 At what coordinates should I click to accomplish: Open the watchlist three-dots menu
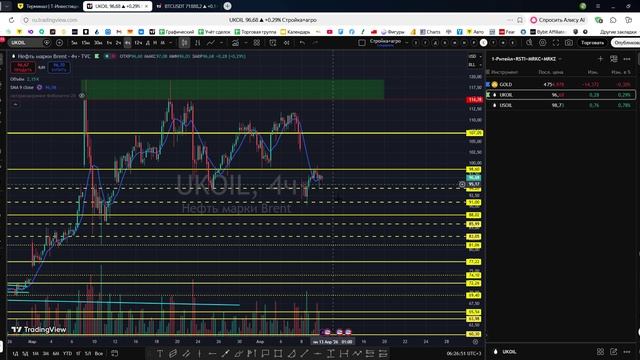(x=627, y=59)
